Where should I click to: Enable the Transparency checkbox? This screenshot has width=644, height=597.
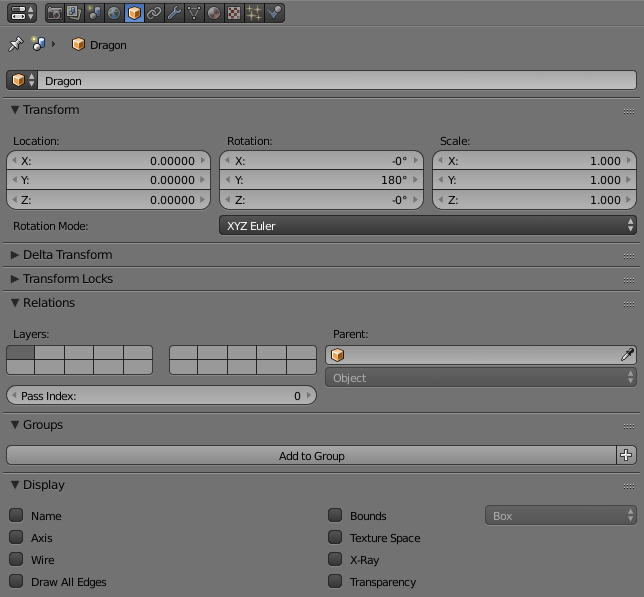point(335,581)
